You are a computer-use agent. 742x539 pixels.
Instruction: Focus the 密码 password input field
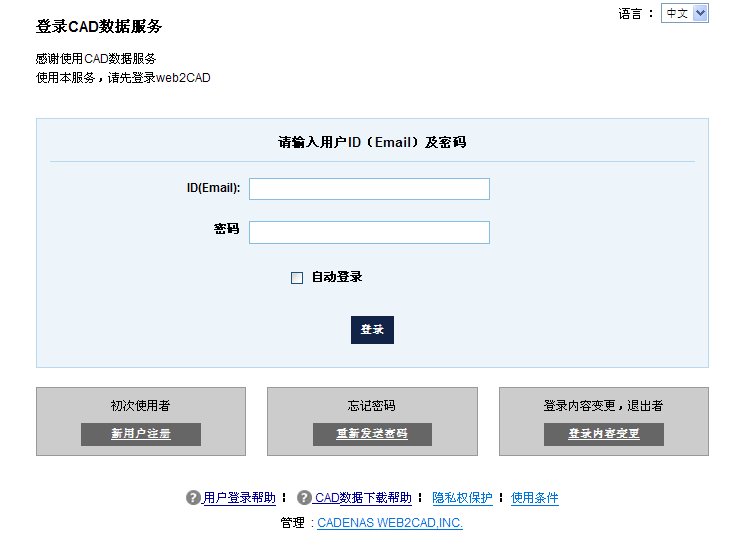tap(369, 233)
